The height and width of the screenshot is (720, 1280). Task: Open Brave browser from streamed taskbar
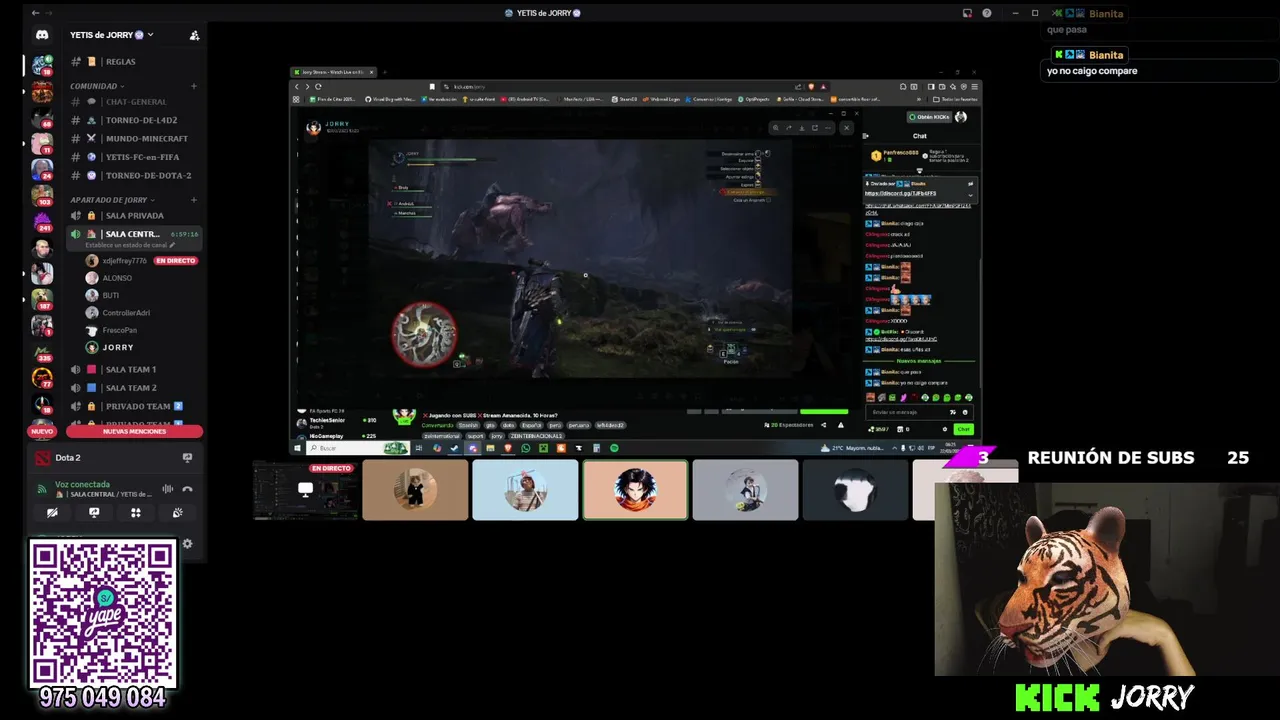pos(508,448)
